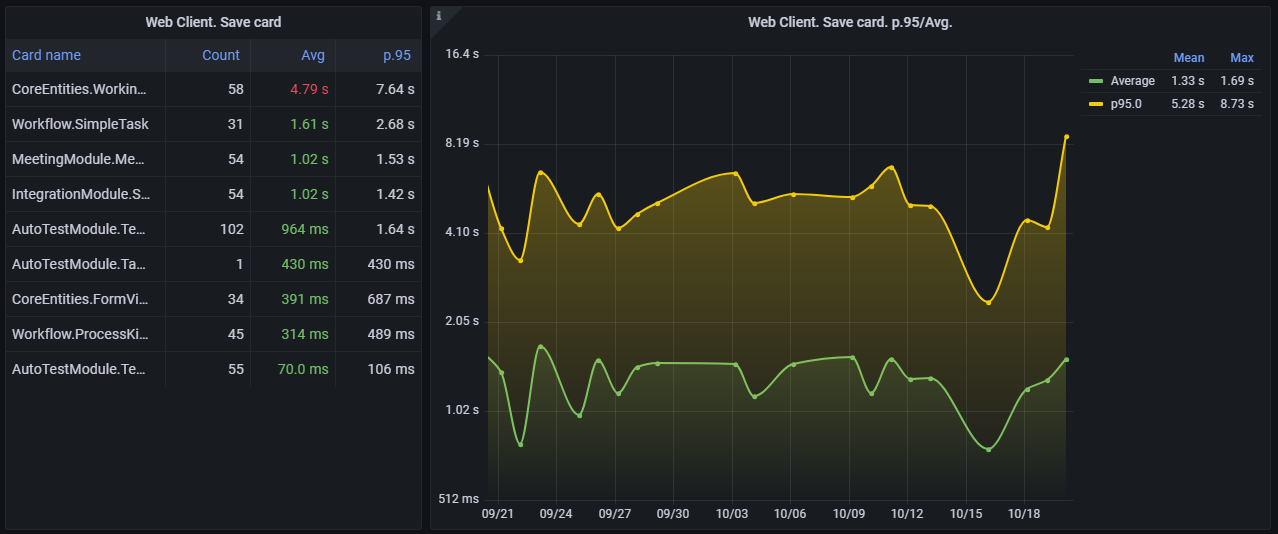Click the p95 peak data point at chart's right end
1278x534 pixels.
click(1066, 137)
